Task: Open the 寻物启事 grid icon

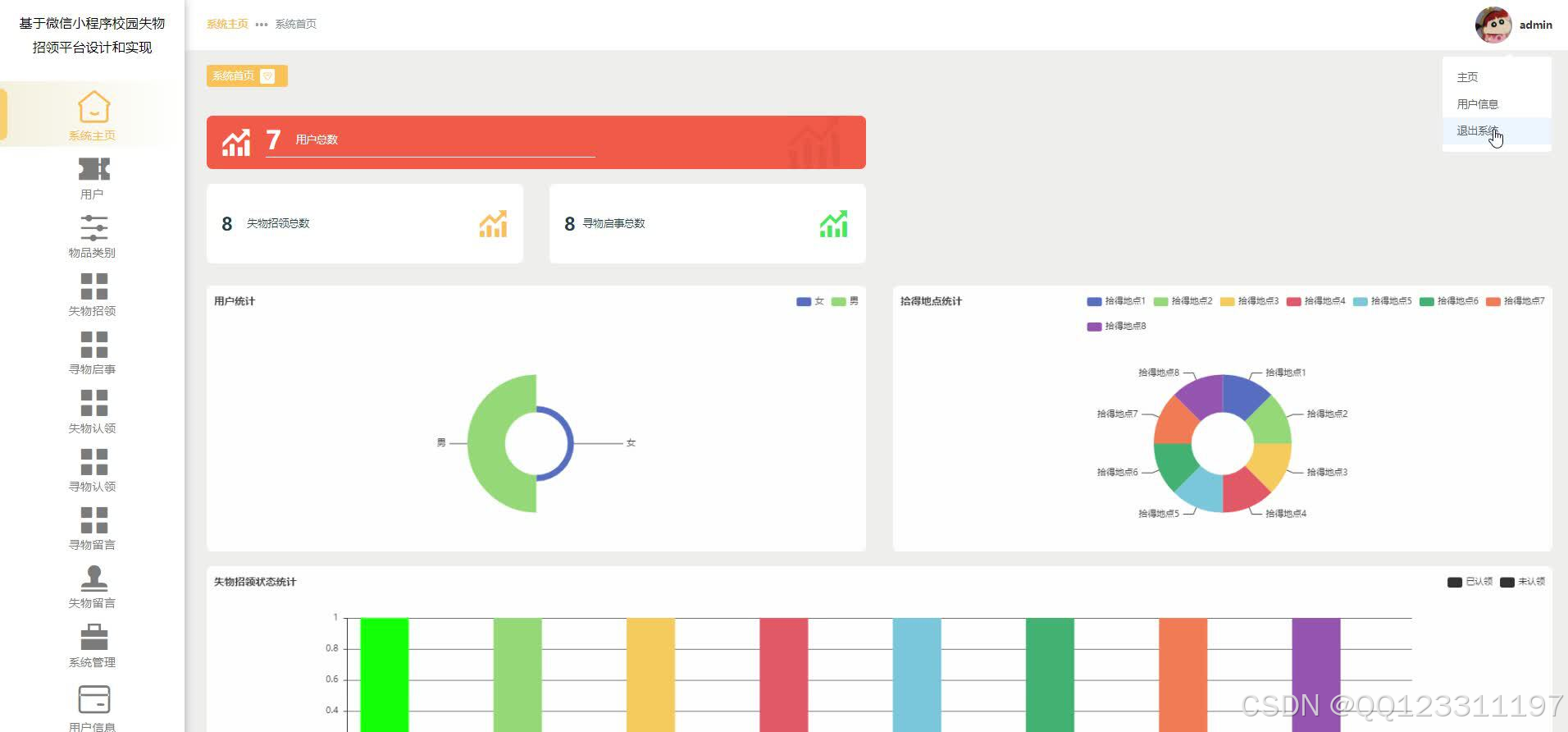Action: click(x=93, y=345)
